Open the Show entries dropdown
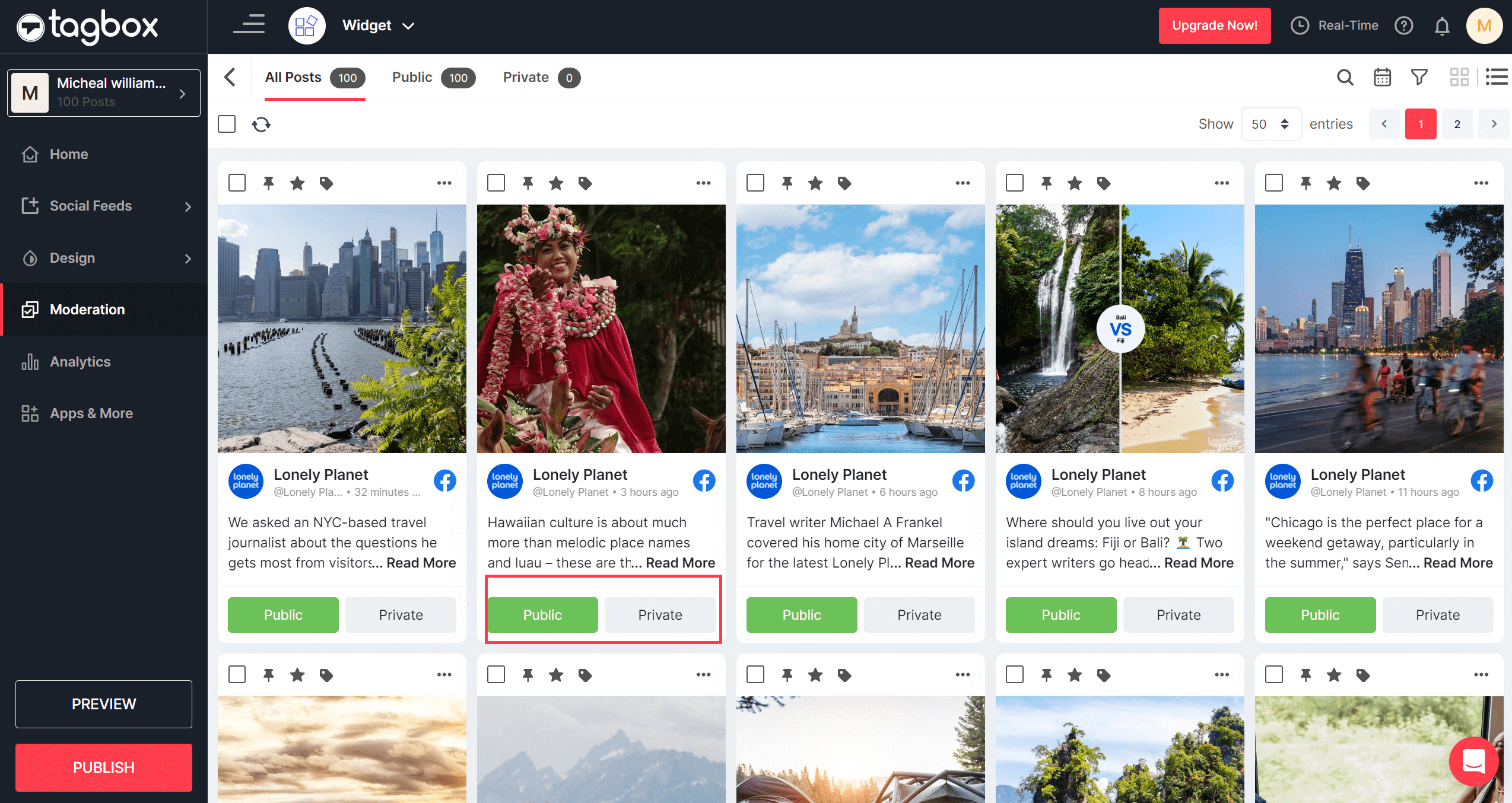The width and height of the screenshot is (1512, 803). tap(1271, 123)
